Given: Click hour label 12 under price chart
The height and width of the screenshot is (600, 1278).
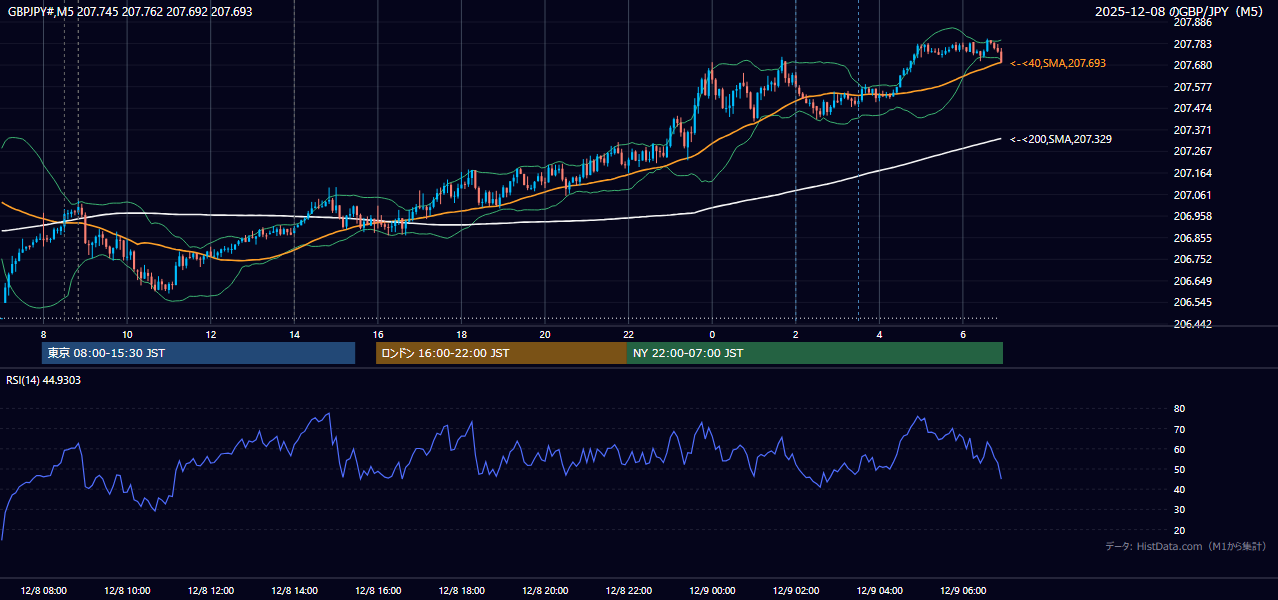Looking at the screenshot, I should pyautogui.click(x=211, y=334).
